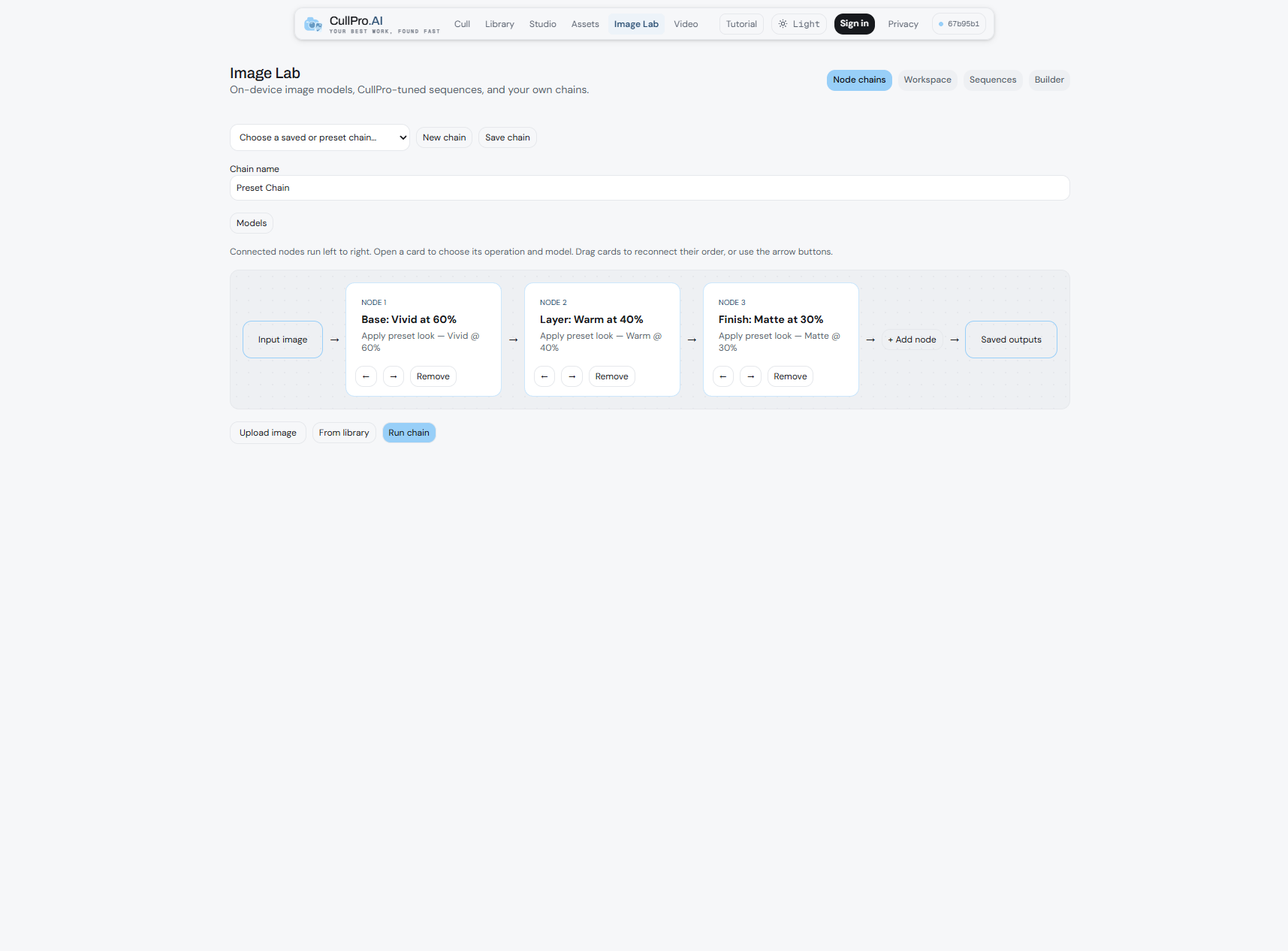
Task: Move Node 3 right with its arrow button
Action: pyautogui.click(x=751, y=376)
